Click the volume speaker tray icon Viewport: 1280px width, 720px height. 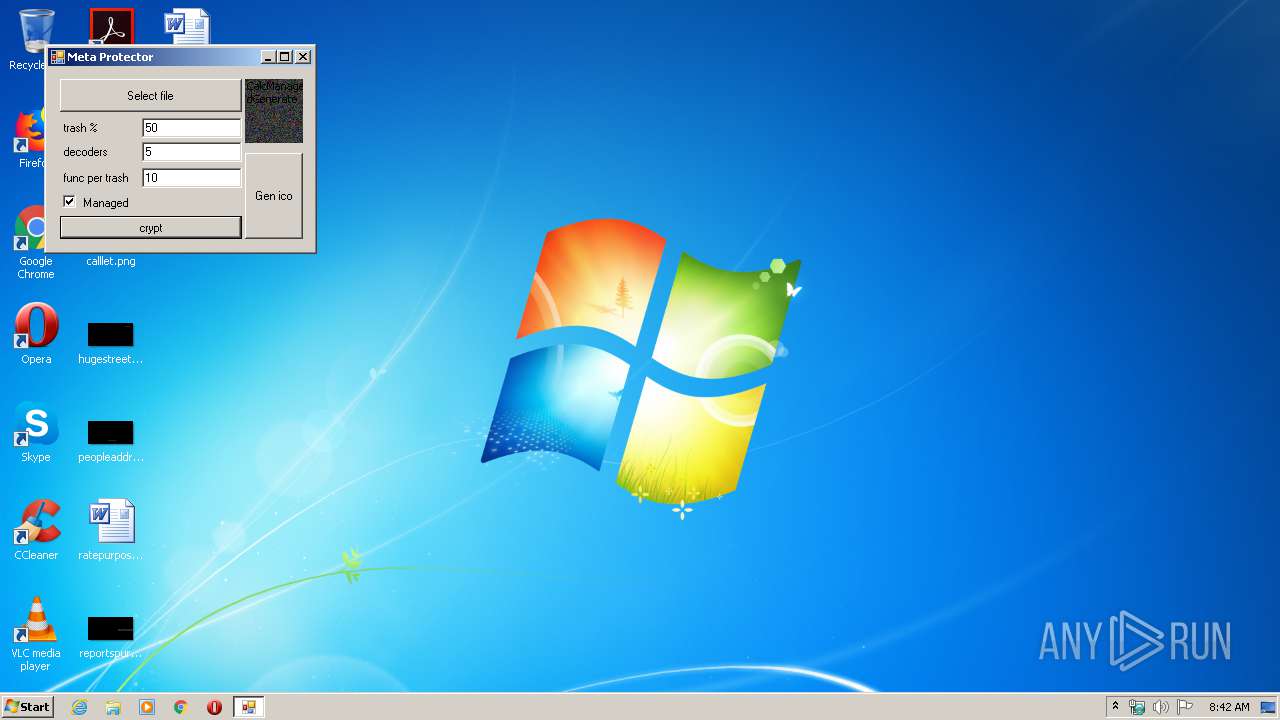pos(1161,707)
